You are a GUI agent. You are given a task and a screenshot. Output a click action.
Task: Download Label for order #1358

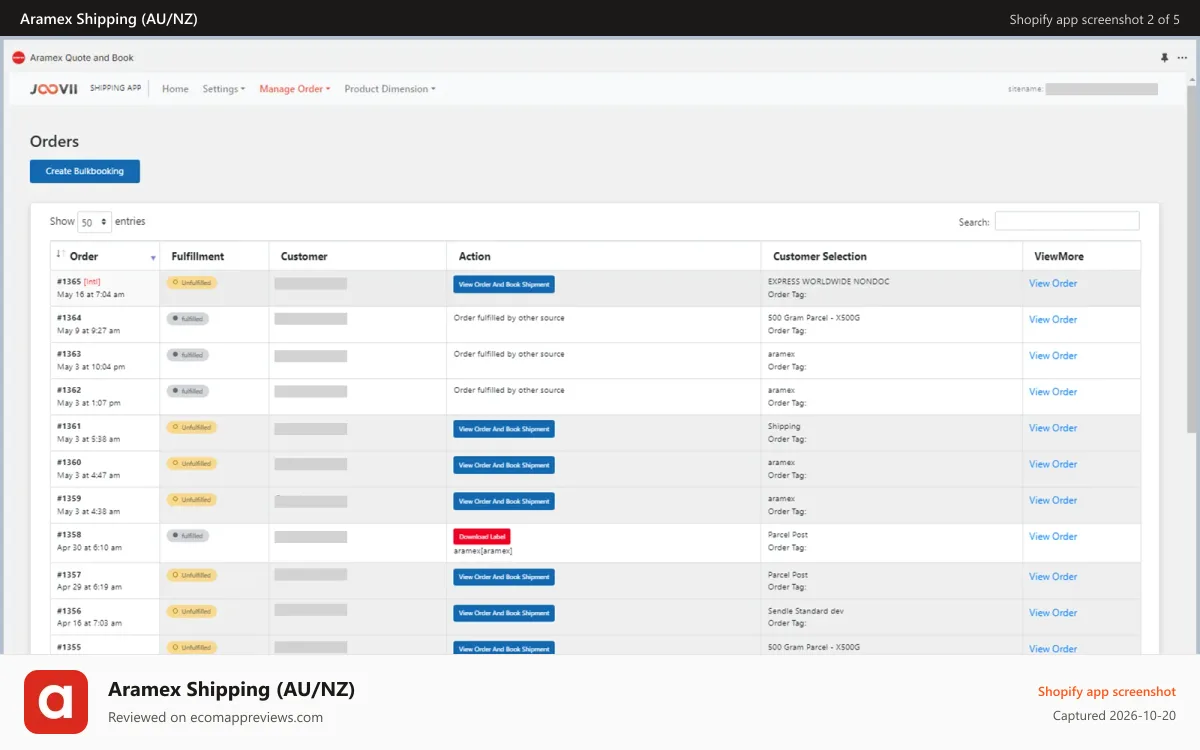pos(482,536)
